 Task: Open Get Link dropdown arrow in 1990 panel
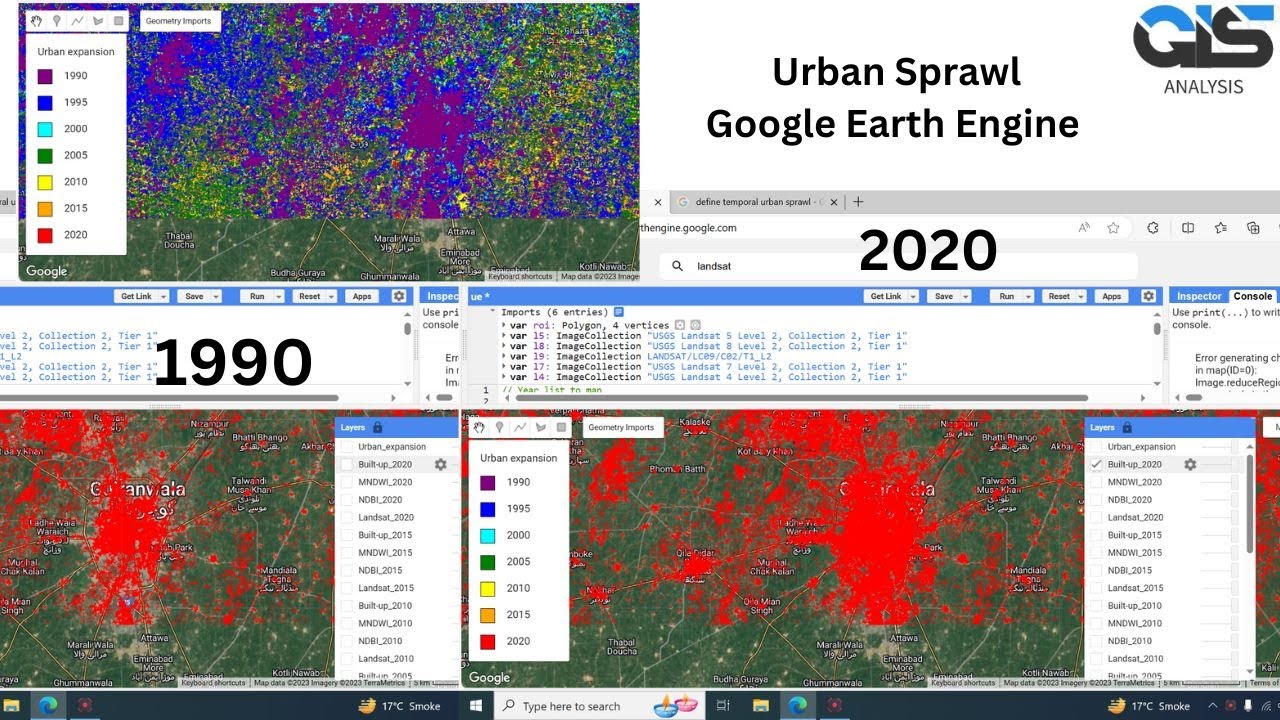point(163,296)
